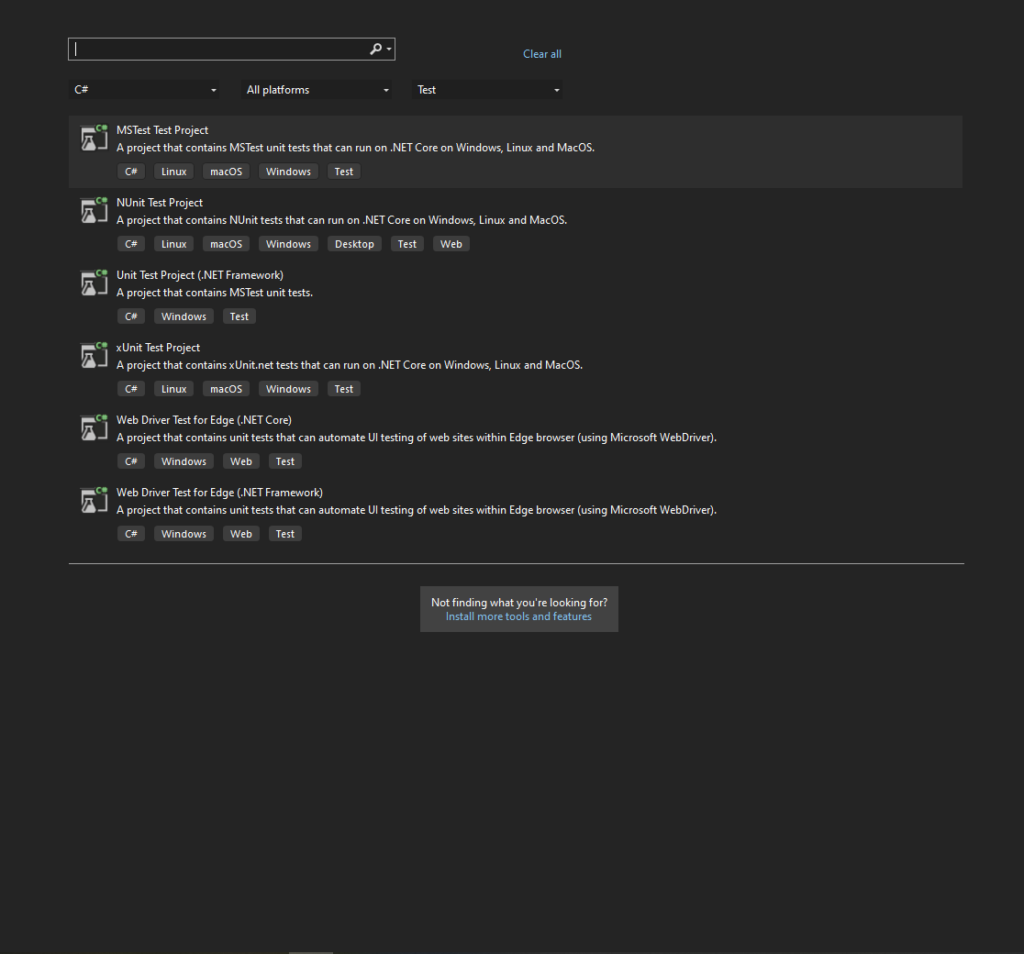Click Clear all filters link
This screenshot has height=954, width=1024.
[542, 54]
